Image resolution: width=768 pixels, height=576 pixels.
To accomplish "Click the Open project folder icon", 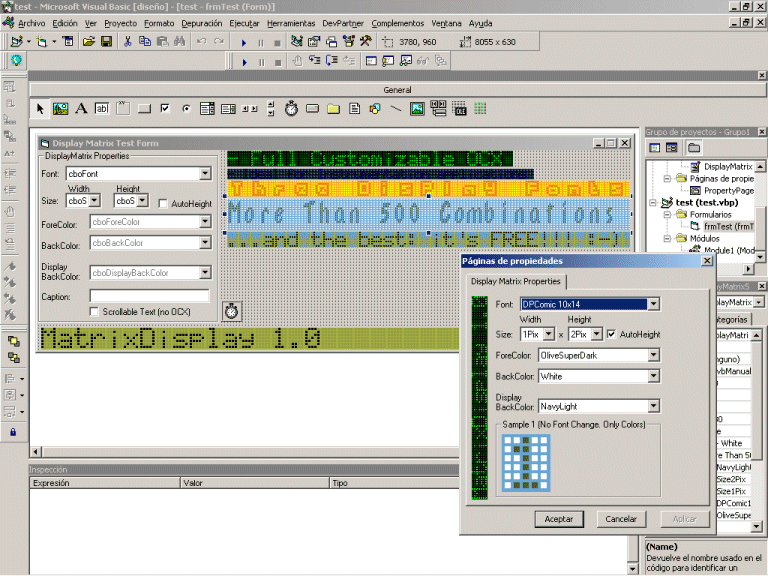I will tap(89, 42).
